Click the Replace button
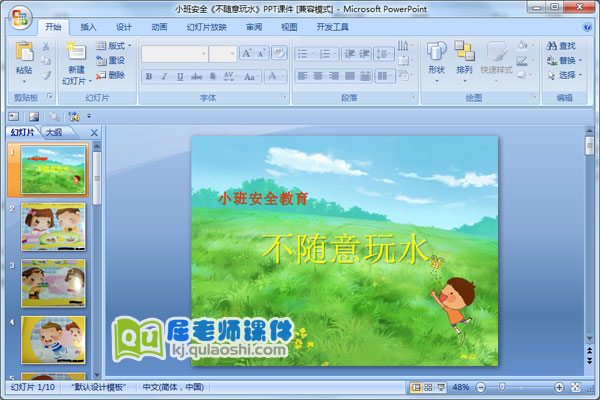 (564, 60)
